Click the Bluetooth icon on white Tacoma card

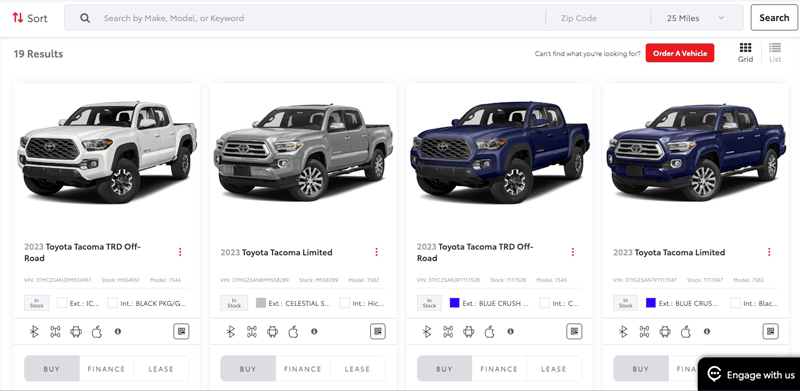34,332
